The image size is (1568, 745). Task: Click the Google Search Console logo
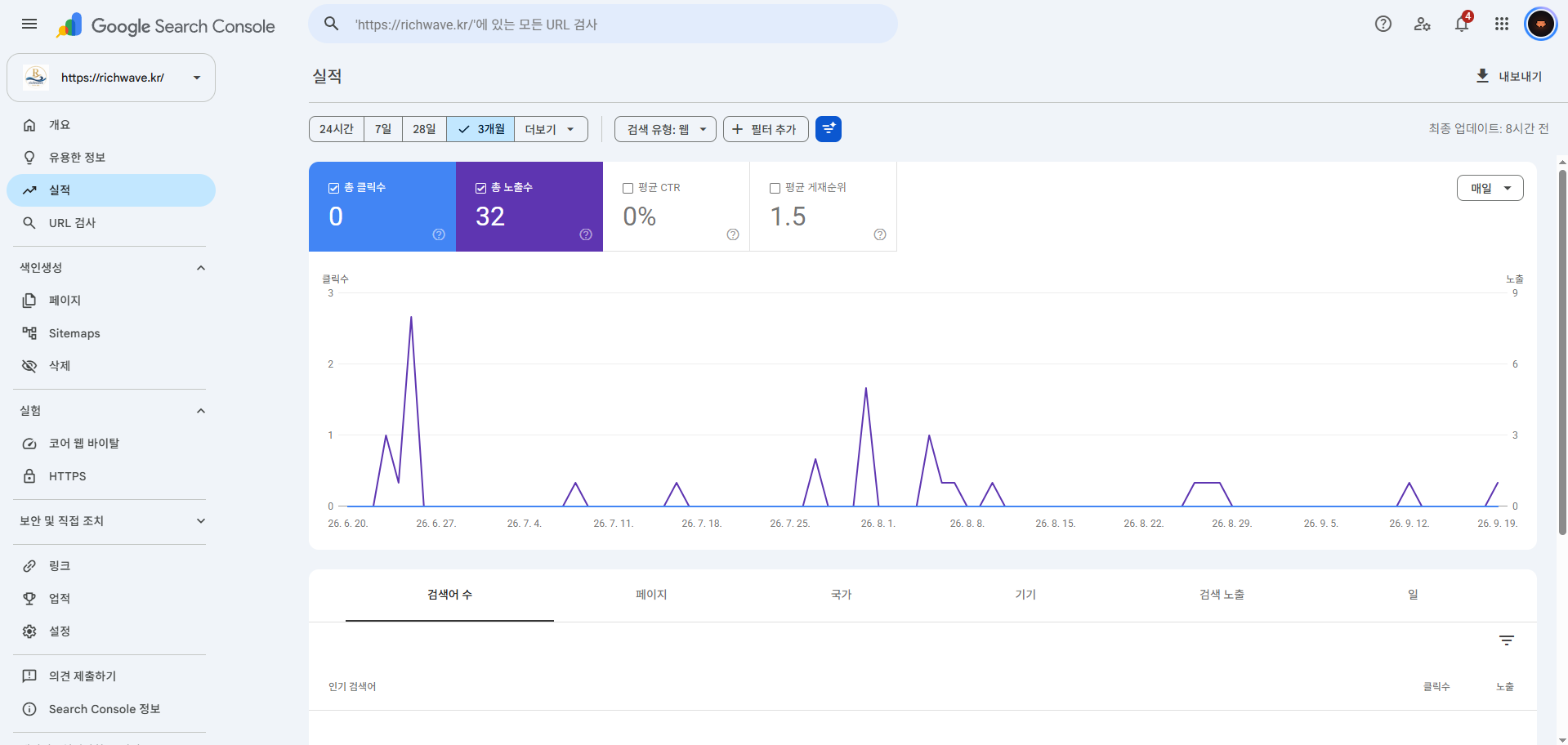166,25
